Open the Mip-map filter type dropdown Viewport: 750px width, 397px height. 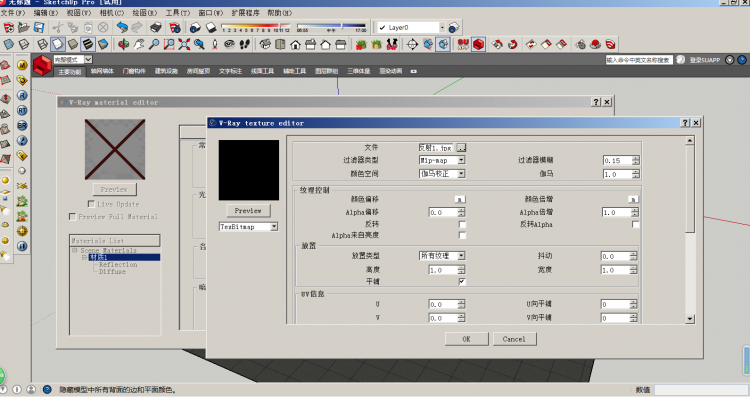[442, 160]
